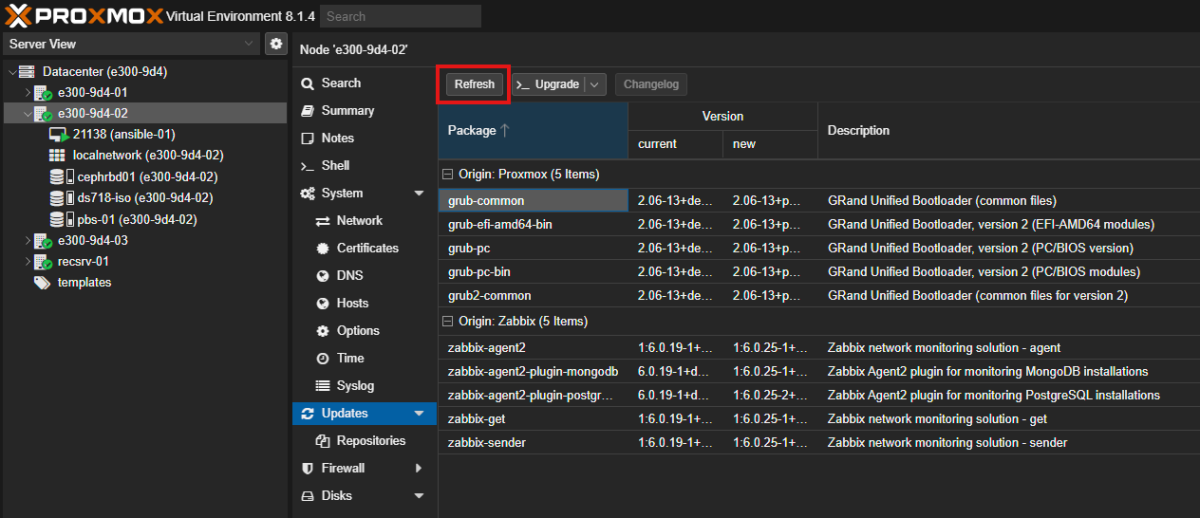1200x518 pixels.
Task: Expand the e300-9d4-03 tree node
Action: (27, 241)
